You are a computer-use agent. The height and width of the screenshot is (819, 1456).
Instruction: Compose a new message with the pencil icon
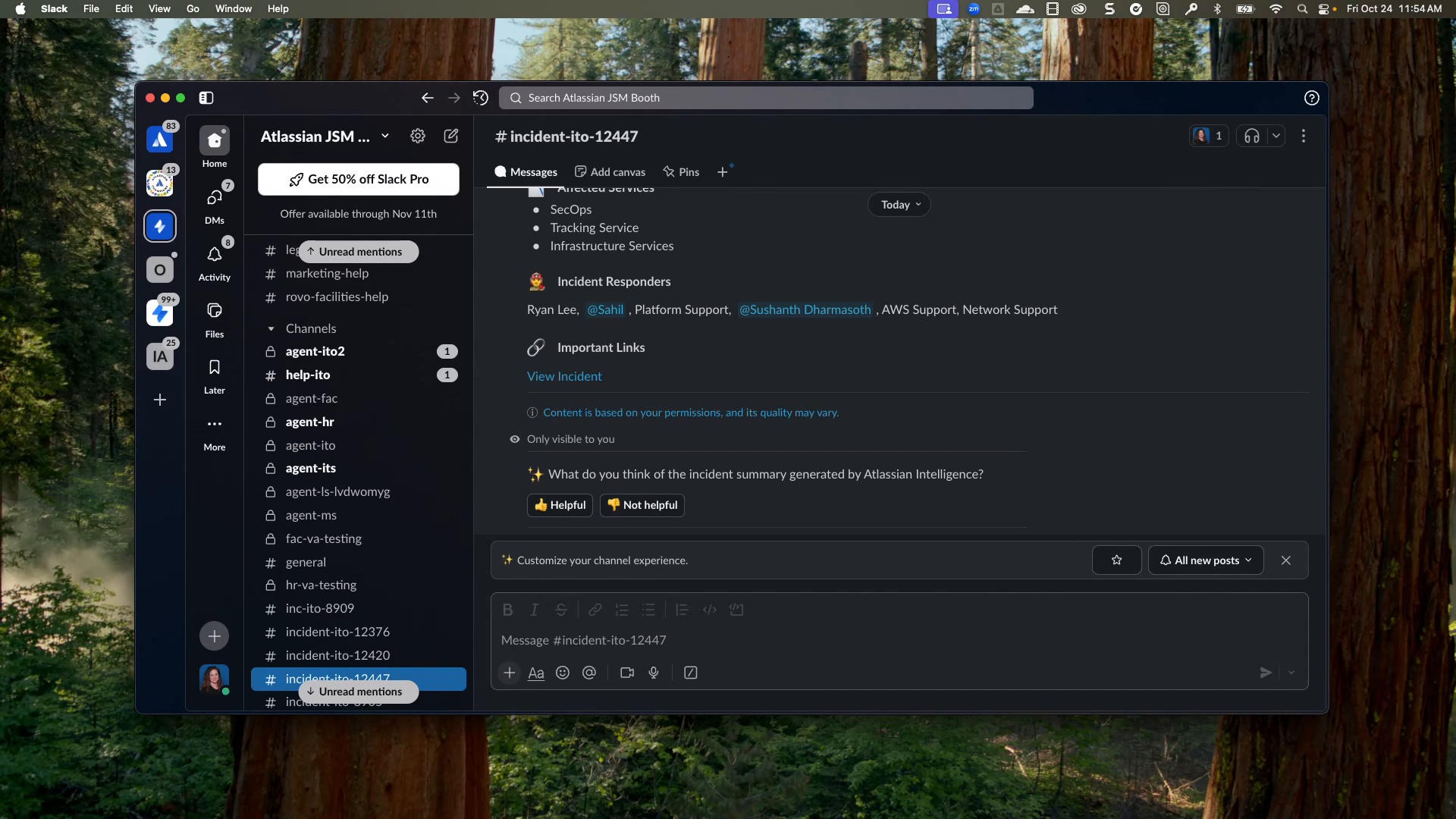[x=450, y=136]
